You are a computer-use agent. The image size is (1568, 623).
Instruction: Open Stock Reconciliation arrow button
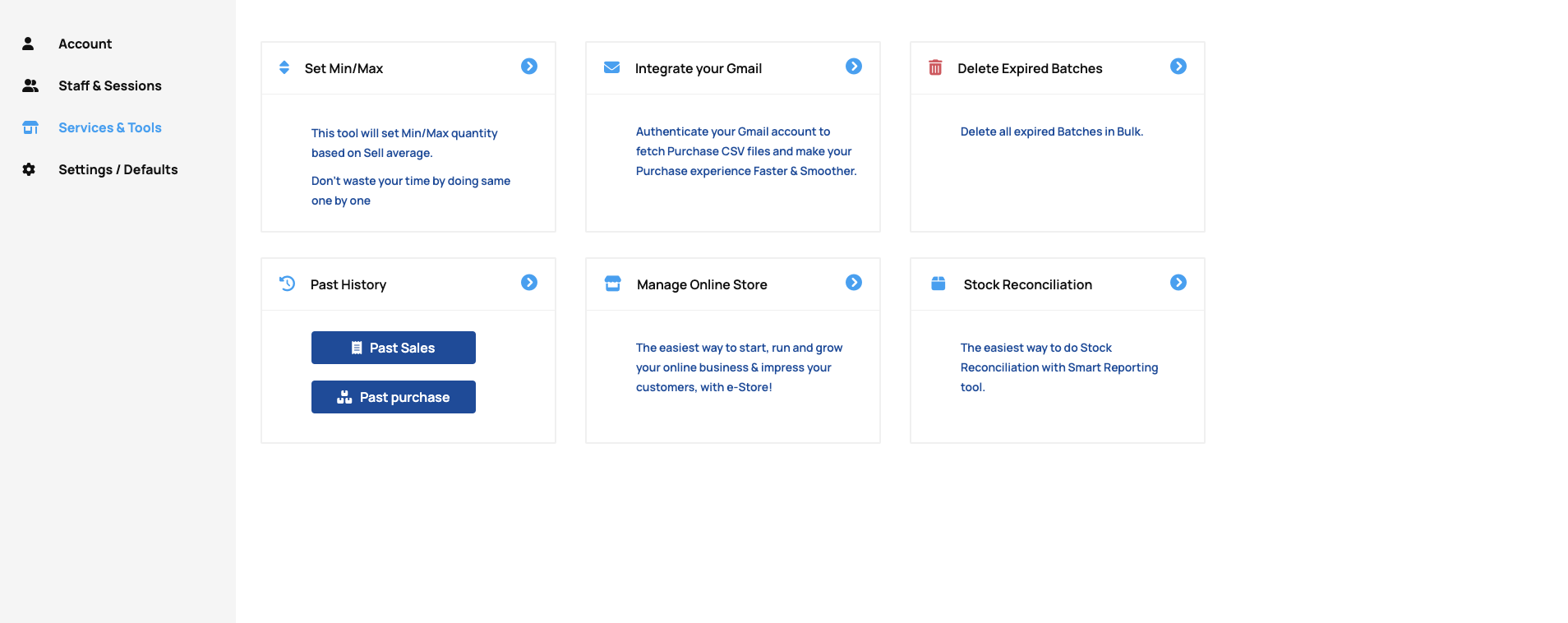[x=1178, y=283]
